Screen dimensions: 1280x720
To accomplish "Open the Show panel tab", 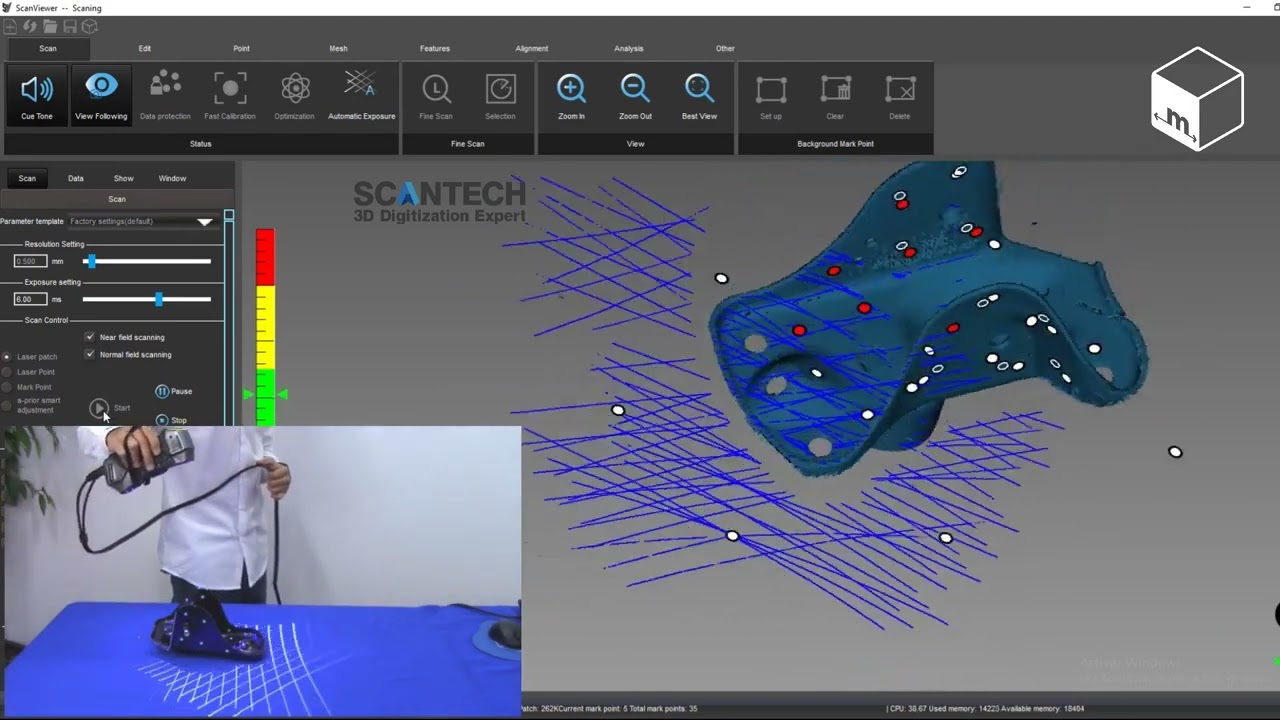I will (x=123, y=178).
